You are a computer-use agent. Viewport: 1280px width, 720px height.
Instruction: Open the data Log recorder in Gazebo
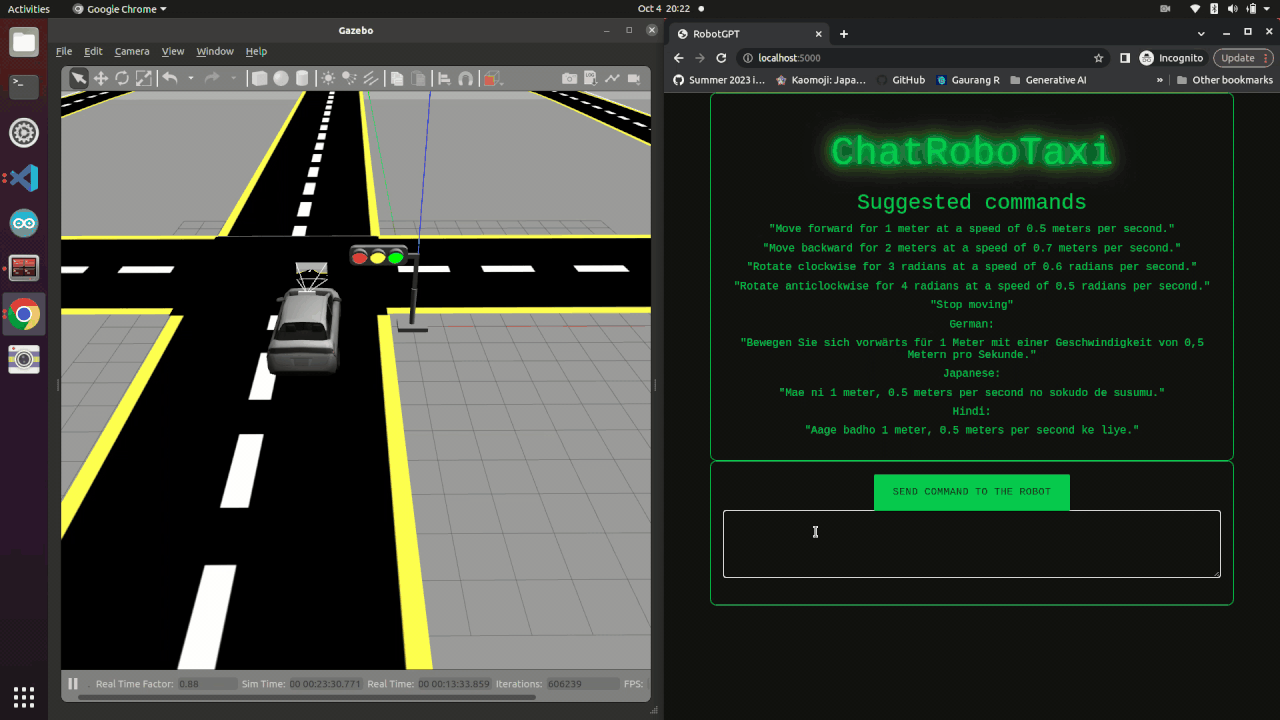click(x=591, y=79)
